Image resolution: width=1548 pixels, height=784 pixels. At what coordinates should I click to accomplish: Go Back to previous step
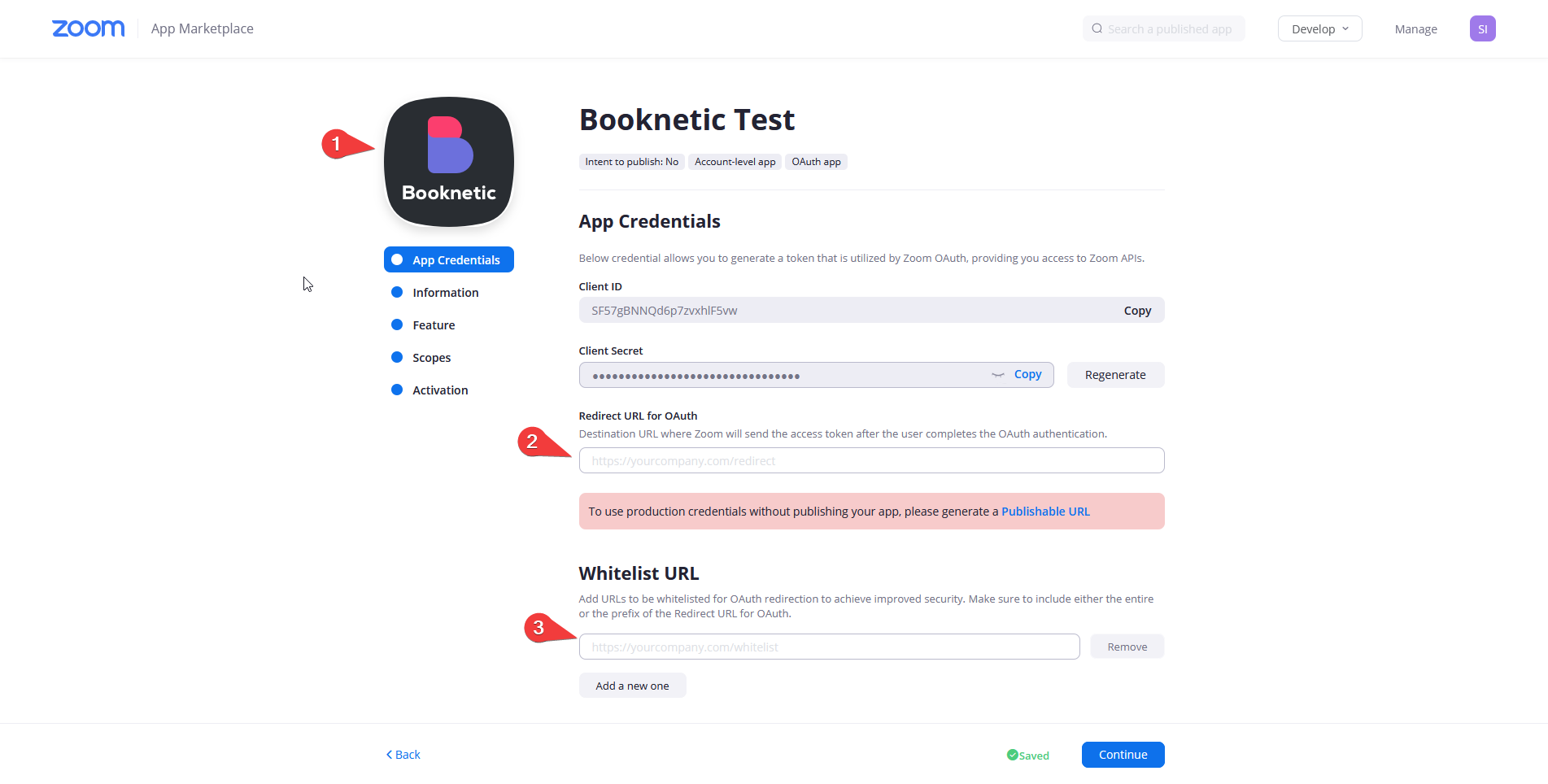(403, 755)
